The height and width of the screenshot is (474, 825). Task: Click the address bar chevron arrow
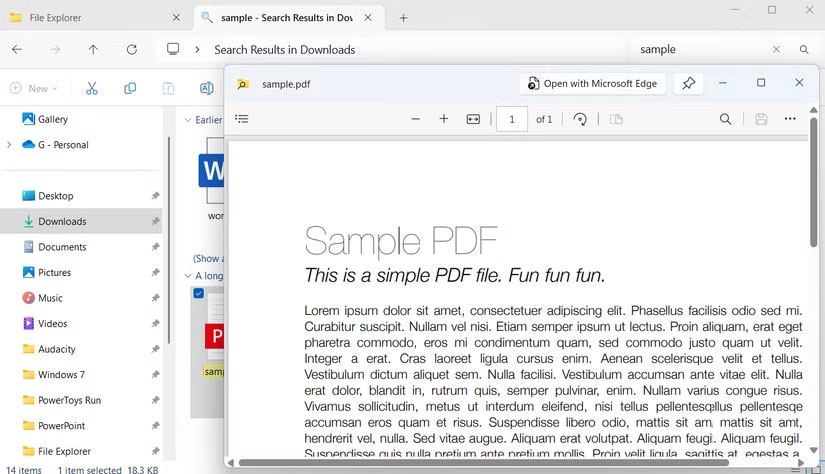(197, 49)
